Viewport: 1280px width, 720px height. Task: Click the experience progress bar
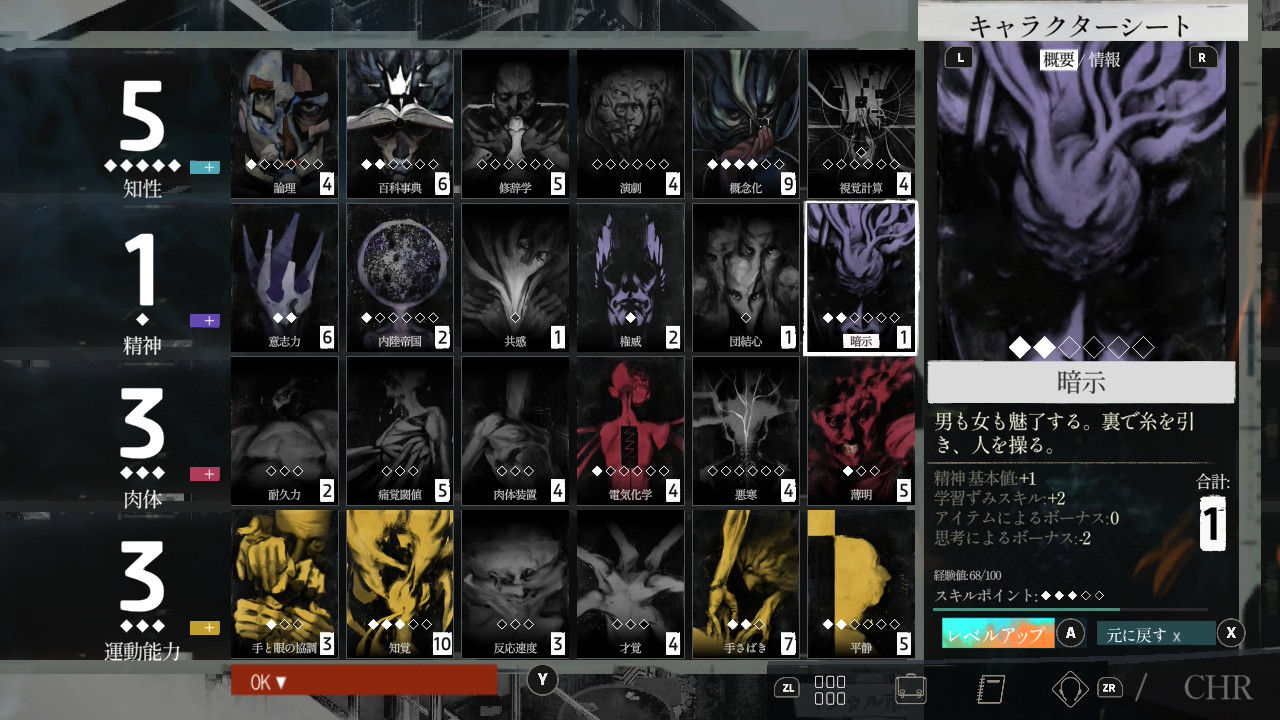(x=1070, y=609)
